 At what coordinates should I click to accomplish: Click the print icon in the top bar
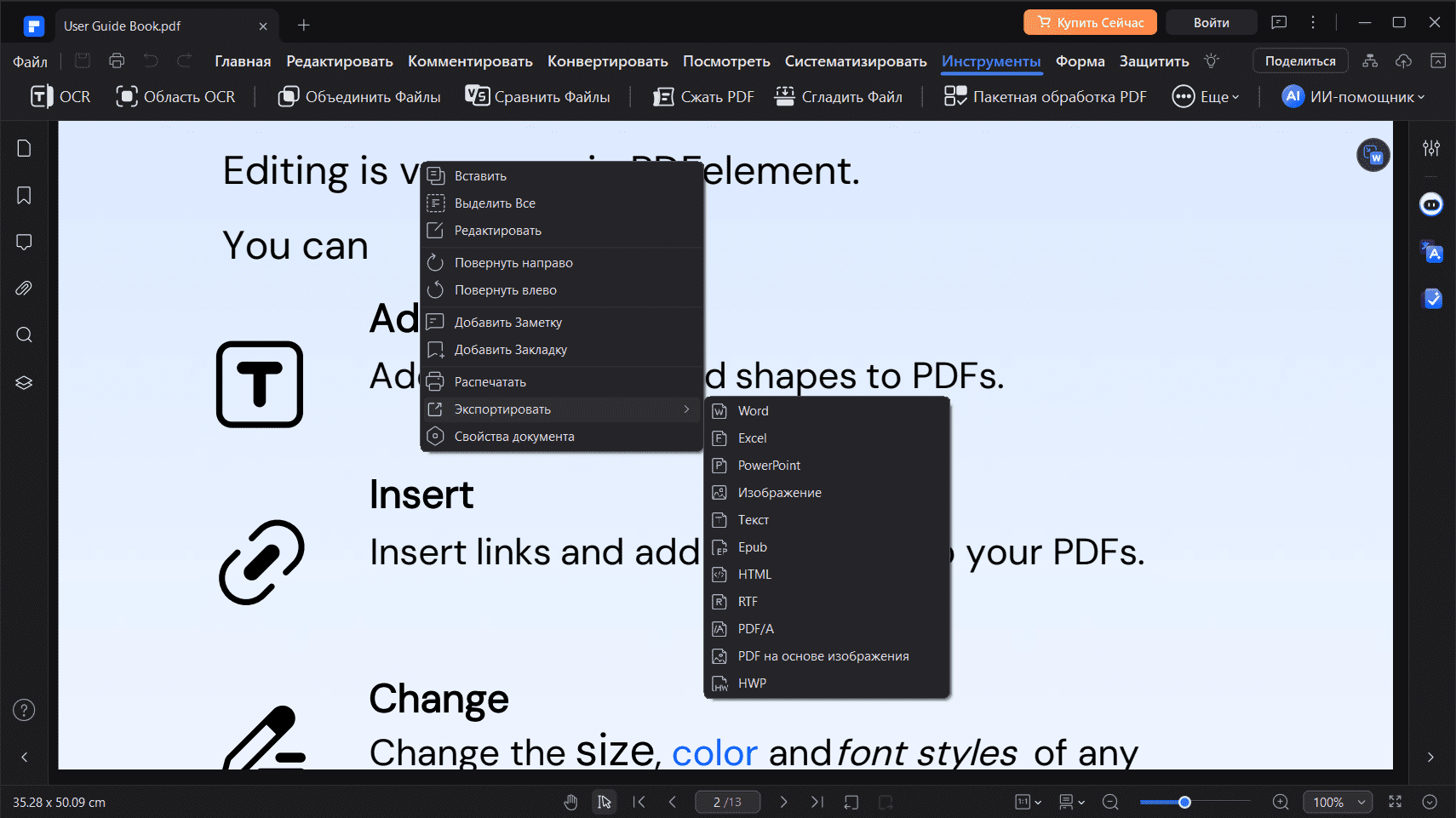click(x=117, y=60)
